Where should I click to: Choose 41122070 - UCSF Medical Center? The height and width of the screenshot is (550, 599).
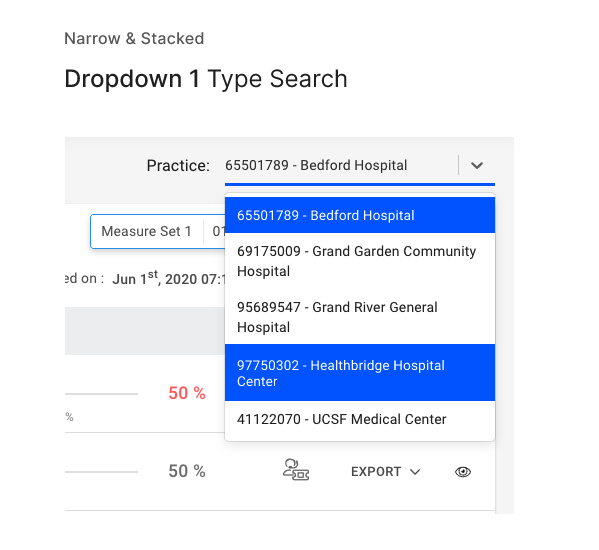coord(360,419)
